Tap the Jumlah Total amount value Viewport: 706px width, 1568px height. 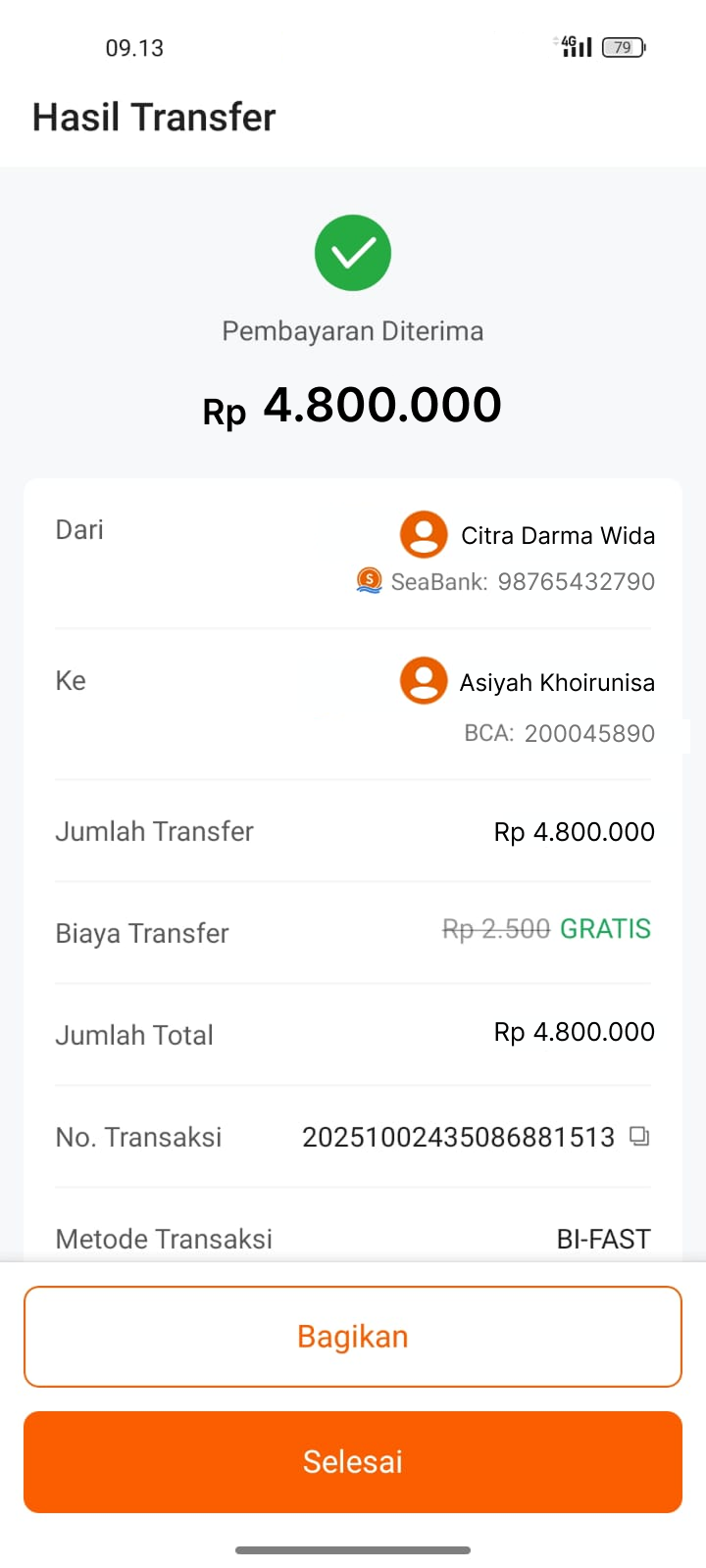click(574, 1032)
